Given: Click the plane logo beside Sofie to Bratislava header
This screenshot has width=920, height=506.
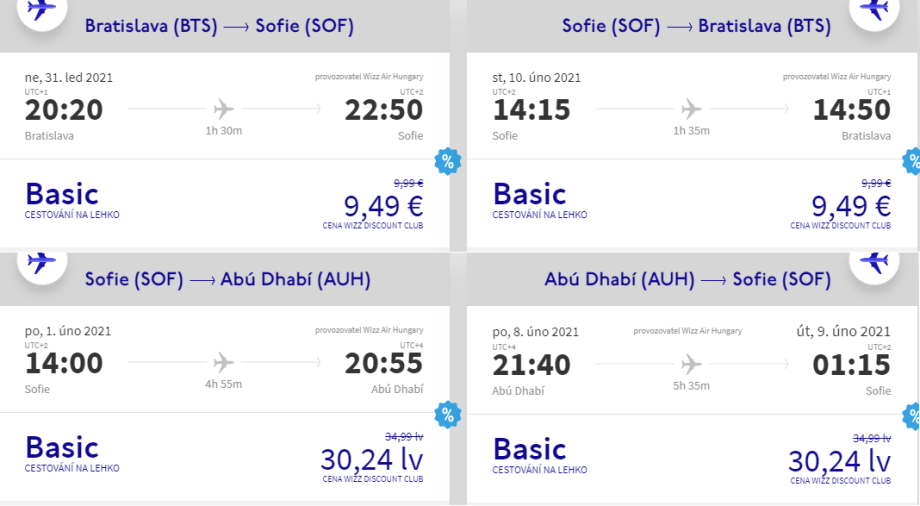Looking at the screenshot, I should pos(875,11).
